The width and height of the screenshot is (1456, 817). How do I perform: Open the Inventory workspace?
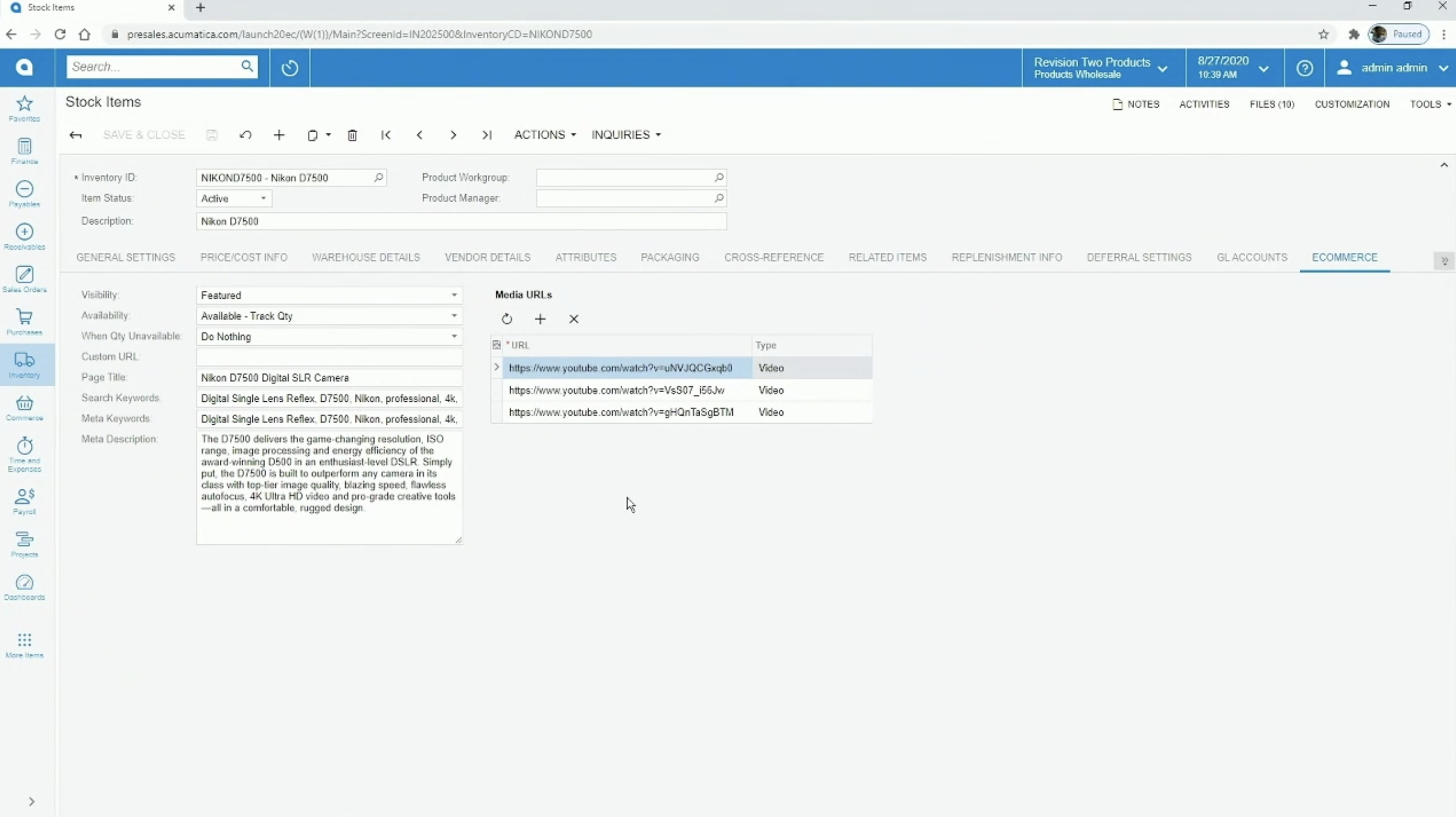[24, 366]
